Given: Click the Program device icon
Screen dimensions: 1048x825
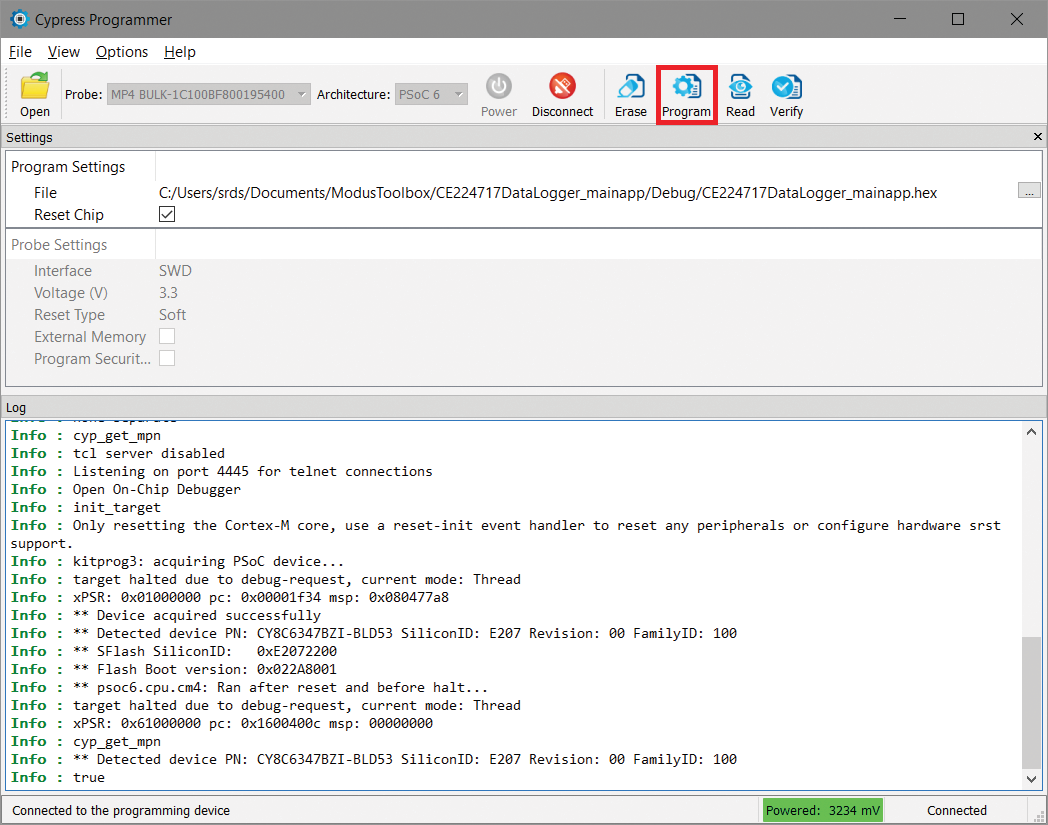Looking at the screenshot, I should [x=686, y=88].
